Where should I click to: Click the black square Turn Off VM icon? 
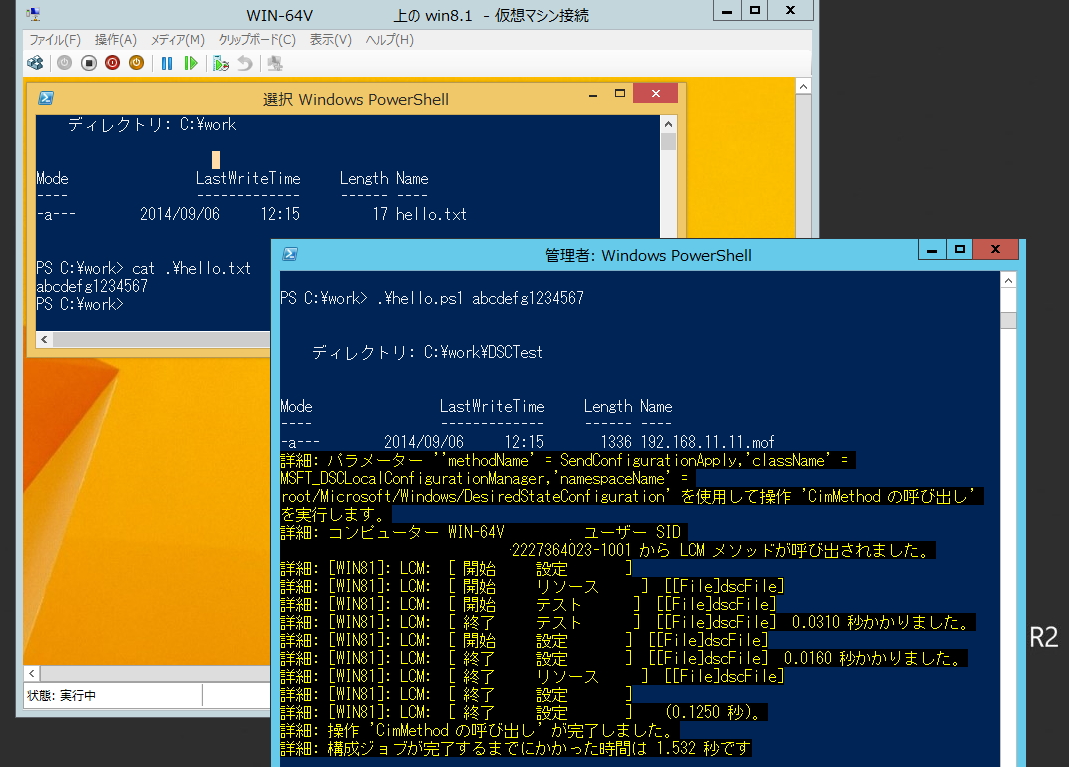coord(89,63)
